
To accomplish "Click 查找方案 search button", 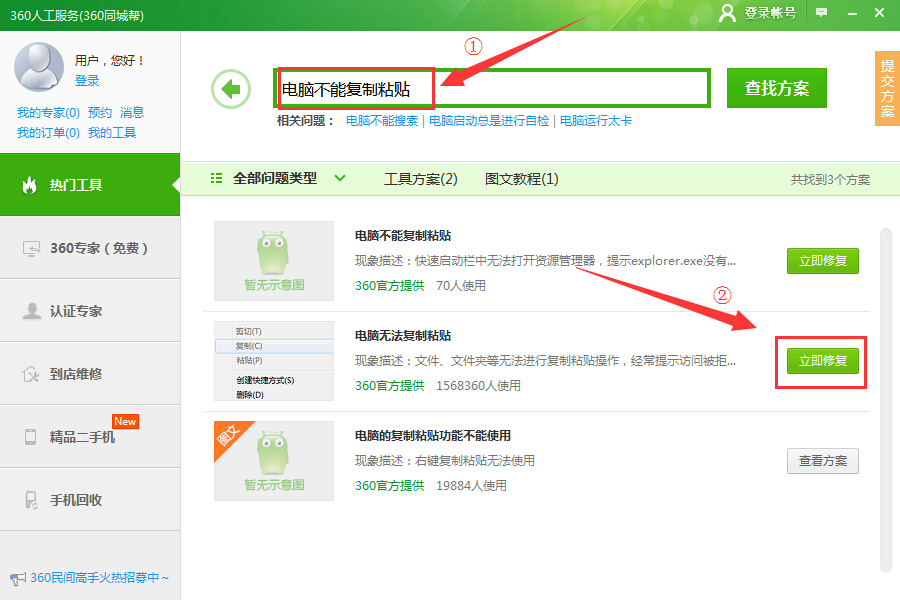I will pyautogui.click(x=777, y=88).
